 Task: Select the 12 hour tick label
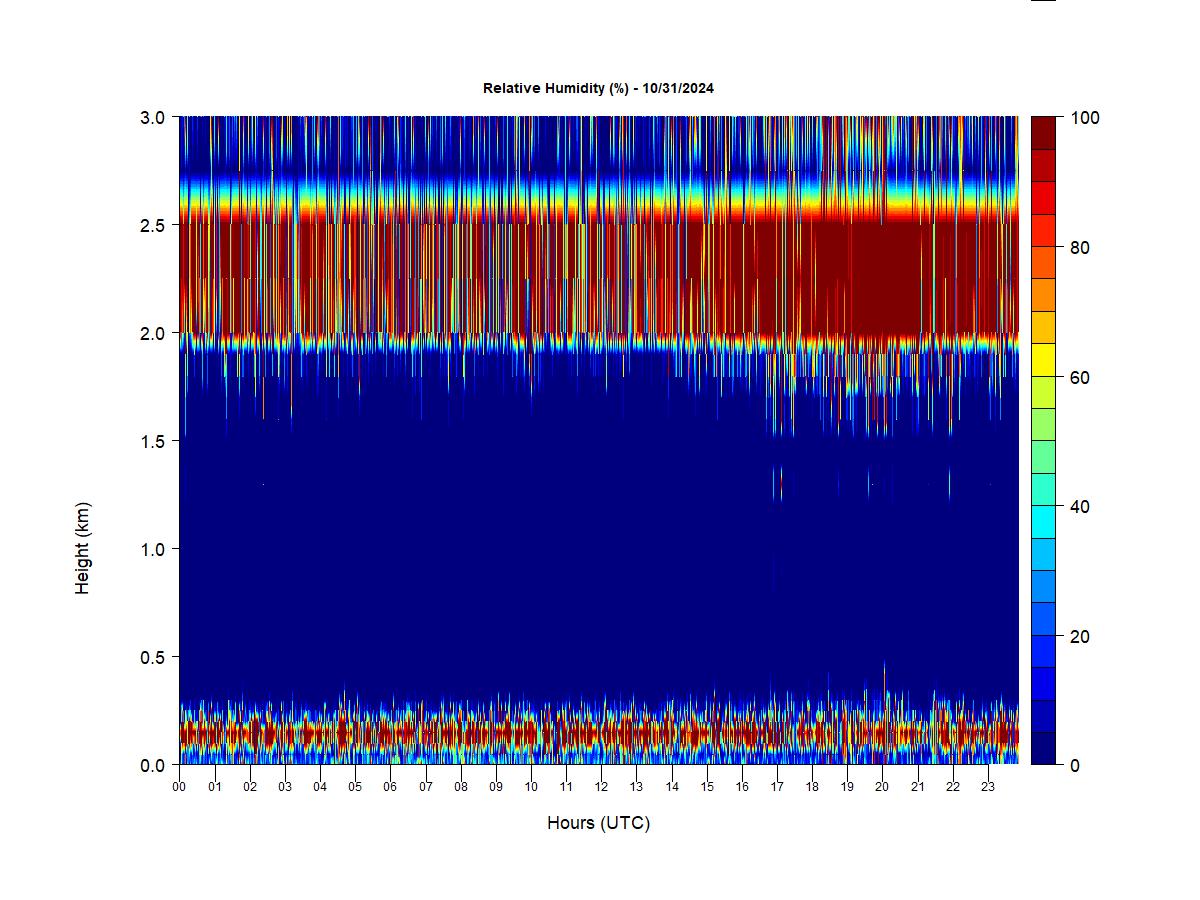pyautogui.click(x=601, y=787)
